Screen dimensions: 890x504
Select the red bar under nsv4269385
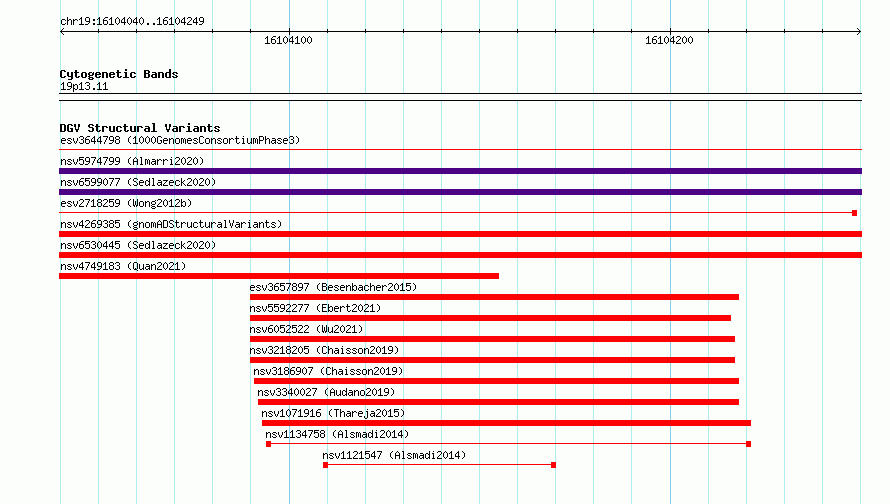[x=460, y=234]
